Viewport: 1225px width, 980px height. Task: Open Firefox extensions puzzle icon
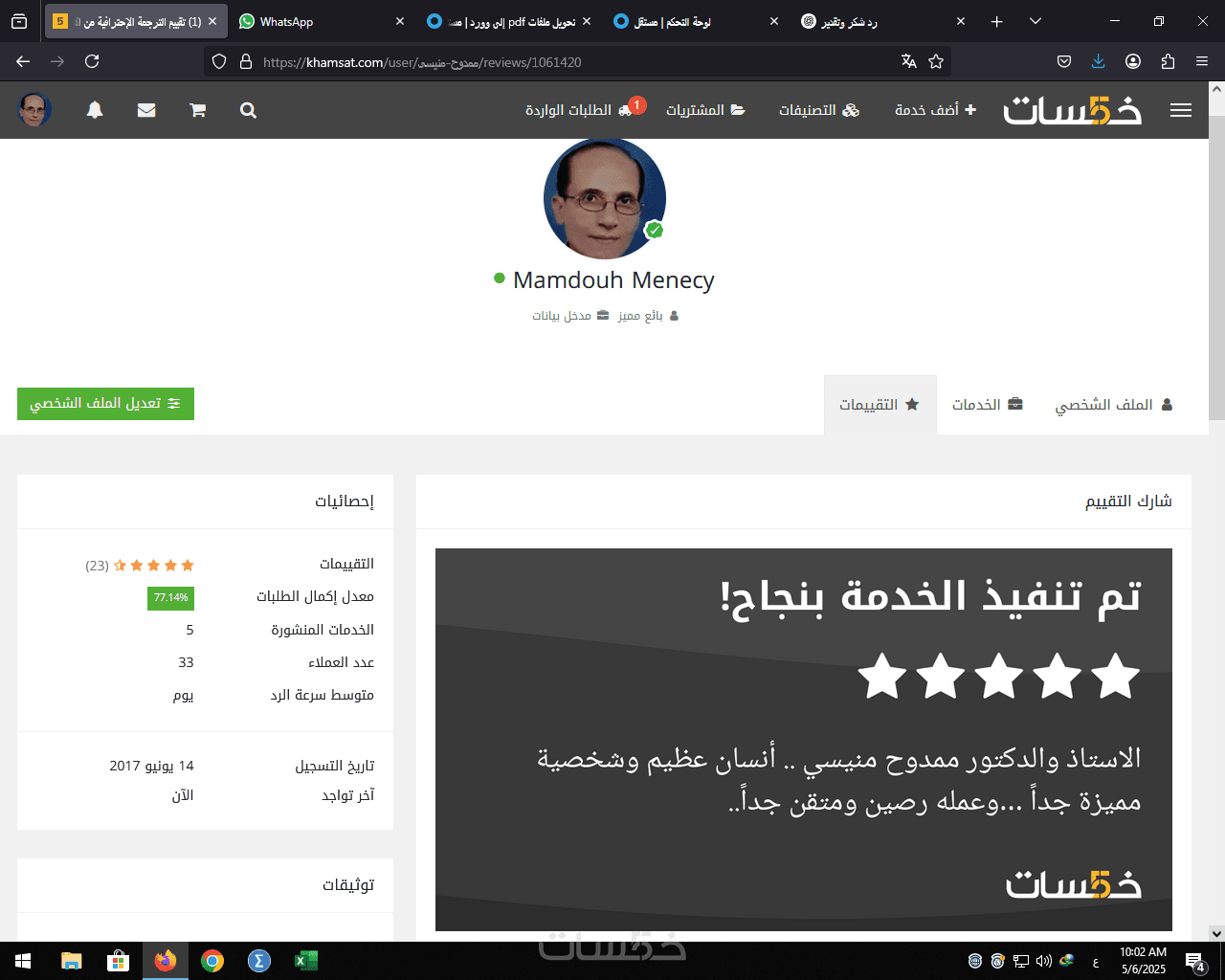tap(1168, 61)
